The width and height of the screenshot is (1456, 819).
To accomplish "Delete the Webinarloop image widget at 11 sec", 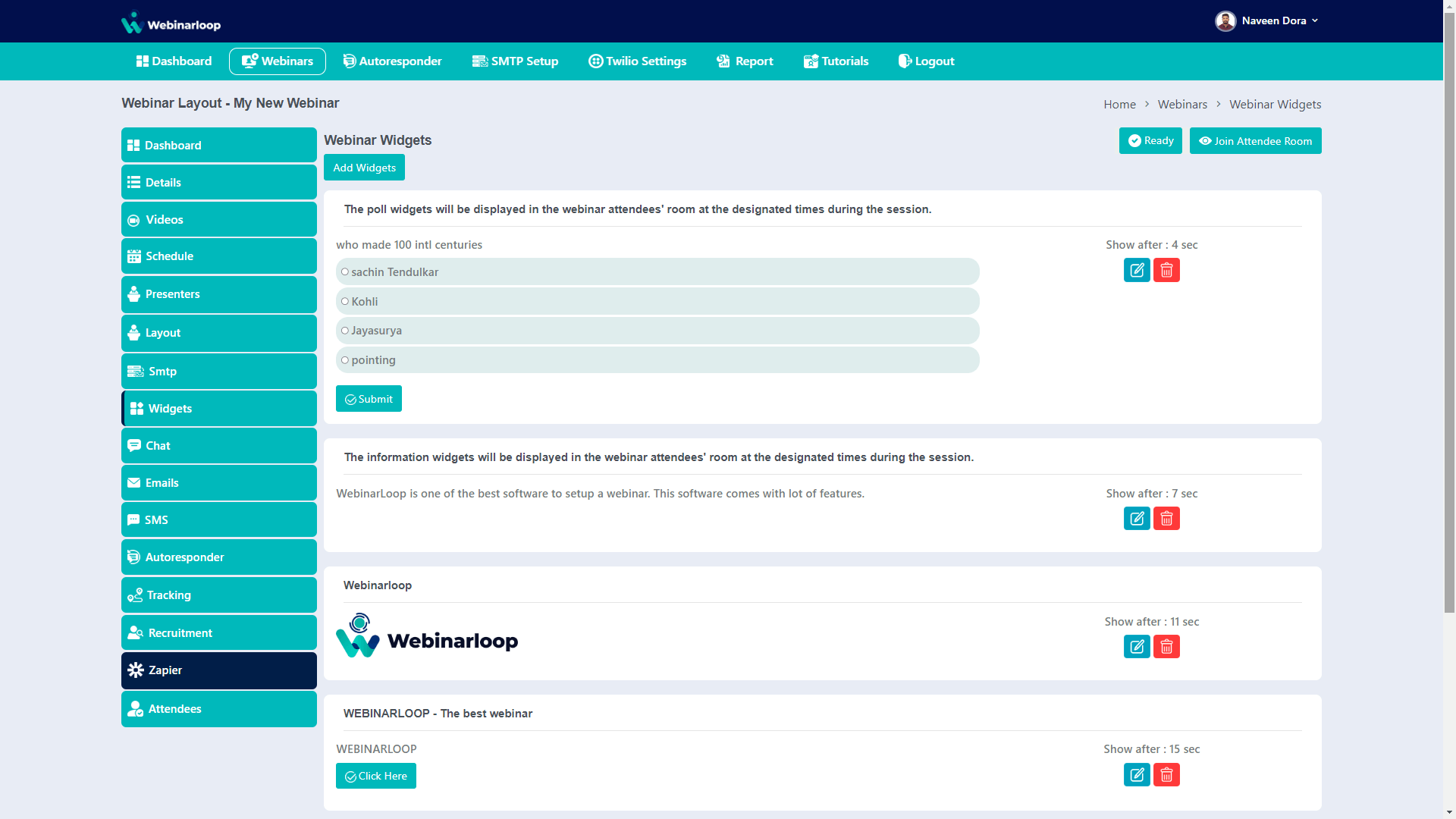I will (1166, 647).
